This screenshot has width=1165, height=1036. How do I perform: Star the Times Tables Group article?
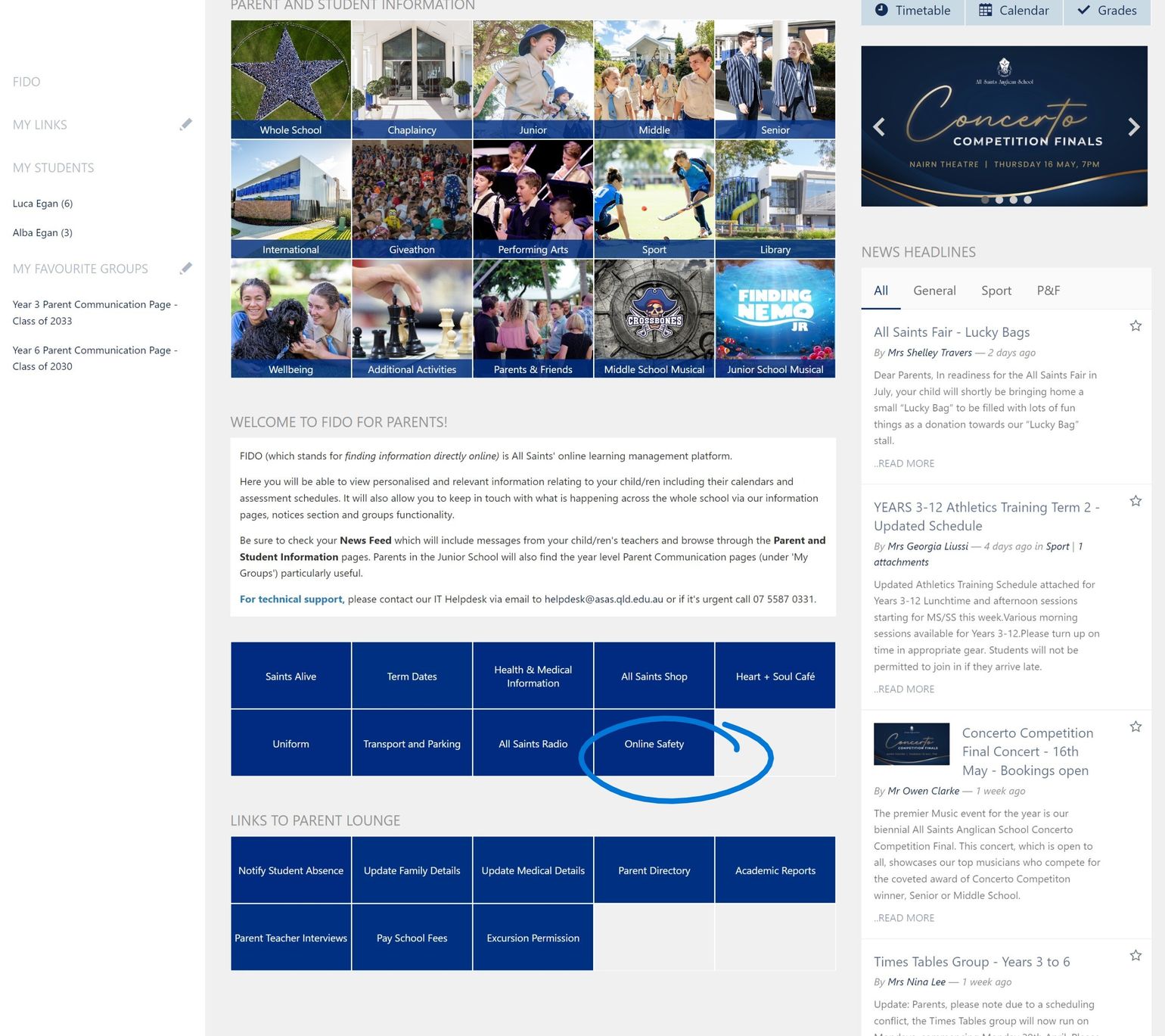pos(1135,956)
